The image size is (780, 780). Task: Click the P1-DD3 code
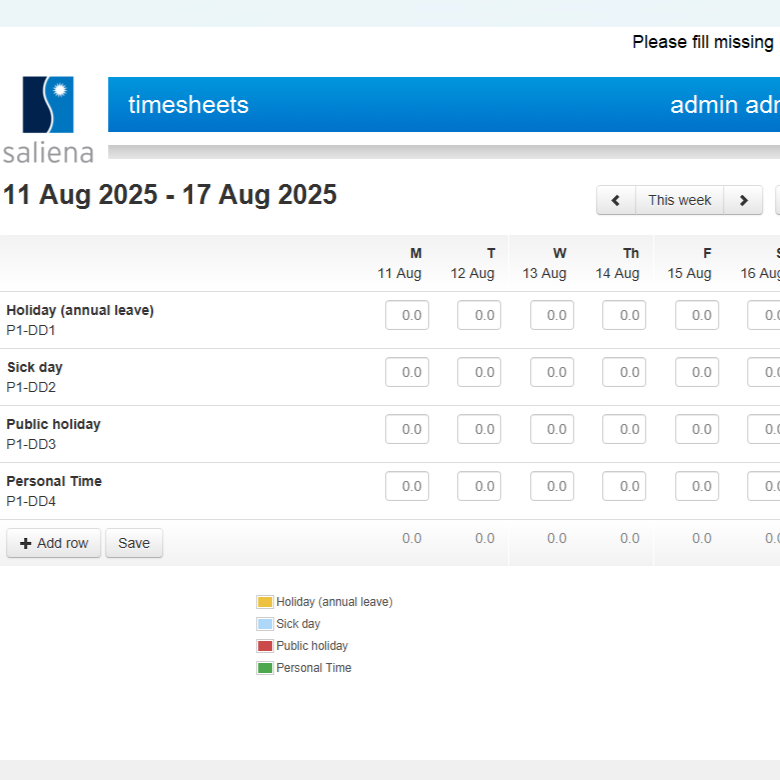31,444
